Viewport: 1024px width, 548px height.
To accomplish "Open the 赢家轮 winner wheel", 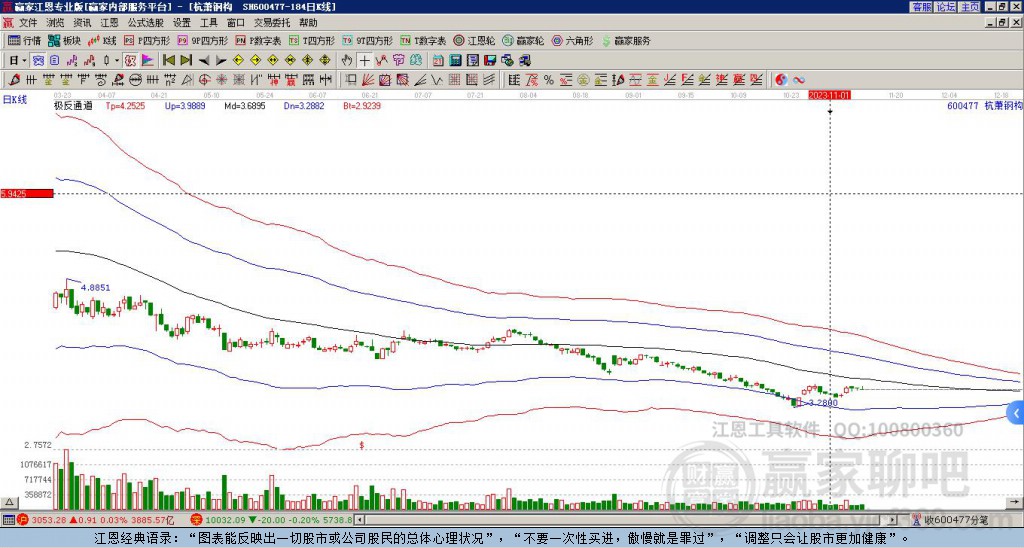I will 523,40.
